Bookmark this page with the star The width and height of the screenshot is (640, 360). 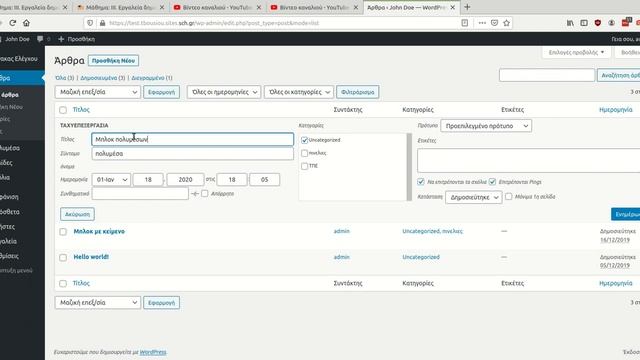click(x=507, y=23)
